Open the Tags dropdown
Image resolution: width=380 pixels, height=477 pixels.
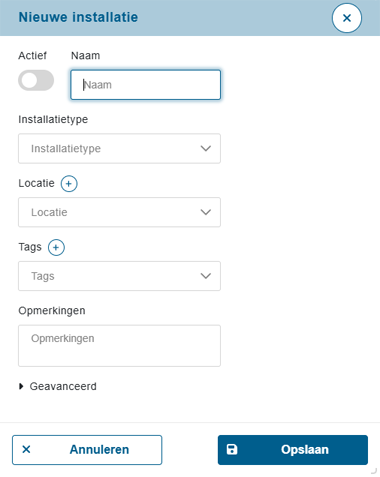119,276
